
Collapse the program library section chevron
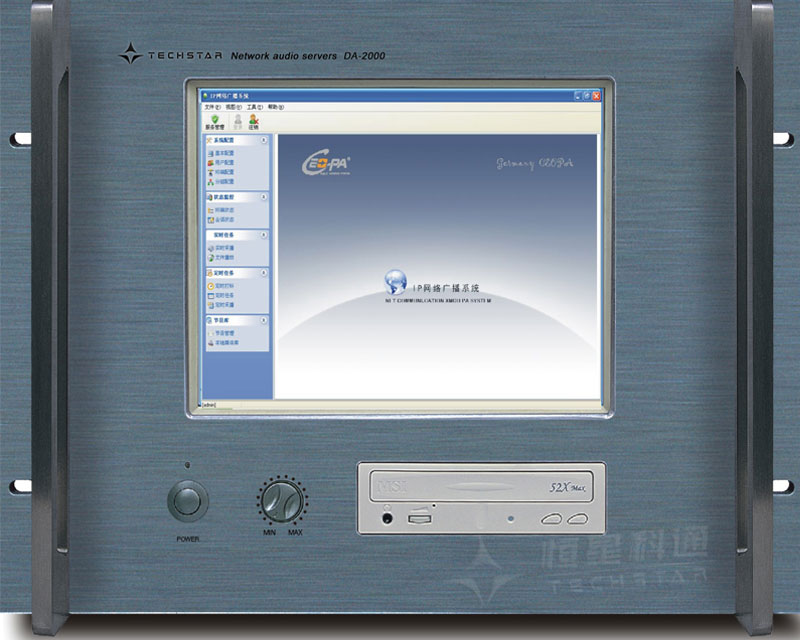(x=264, y=320)
